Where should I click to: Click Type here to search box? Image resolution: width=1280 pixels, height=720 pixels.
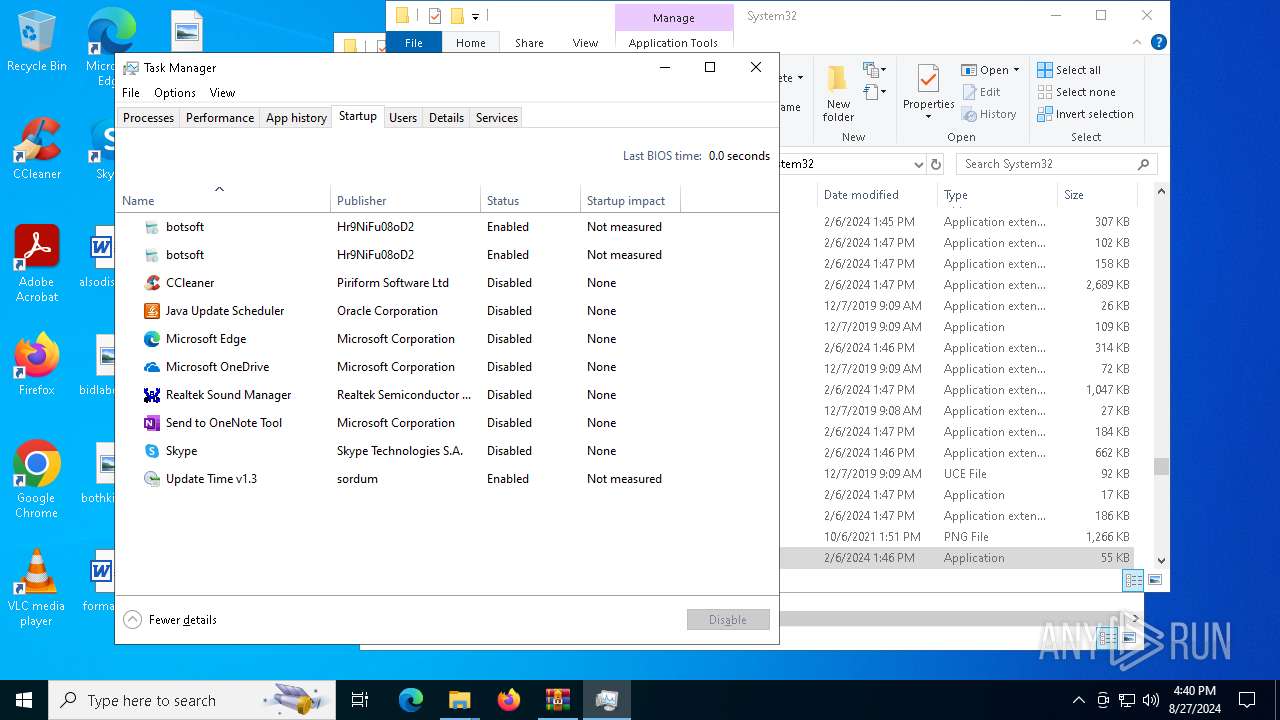coord(190,700)
